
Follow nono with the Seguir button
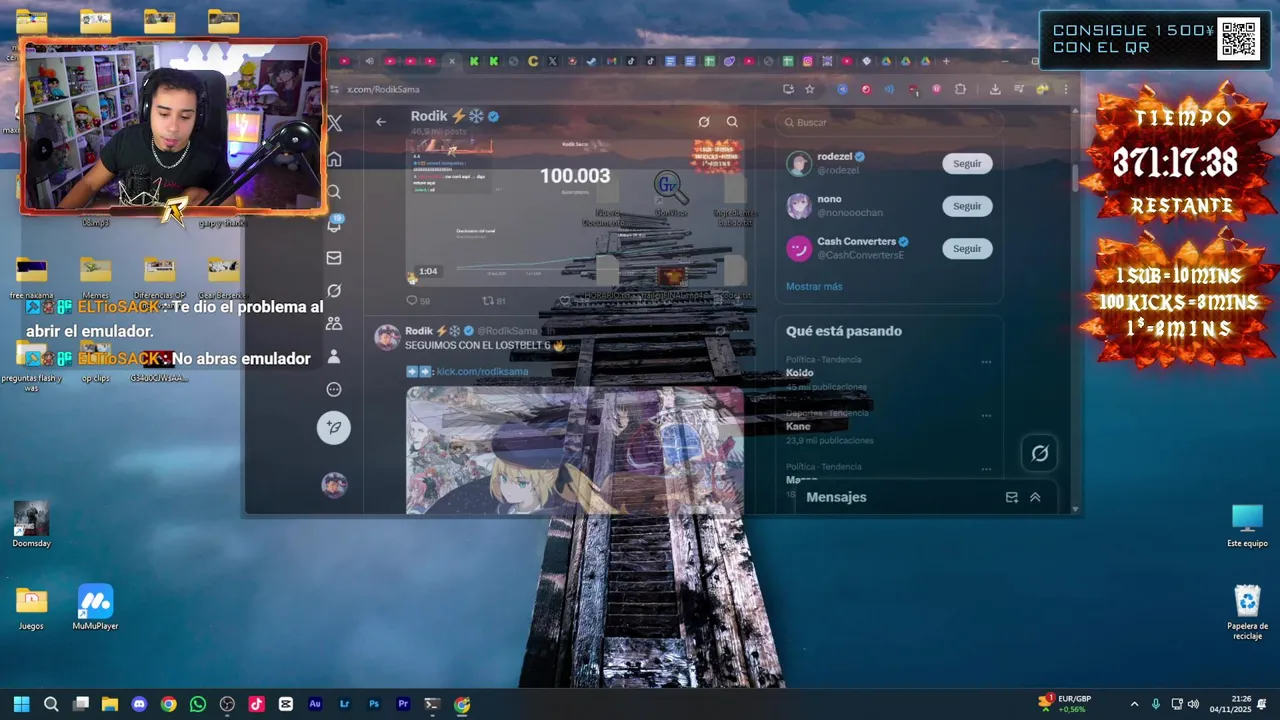coord(967,206)
